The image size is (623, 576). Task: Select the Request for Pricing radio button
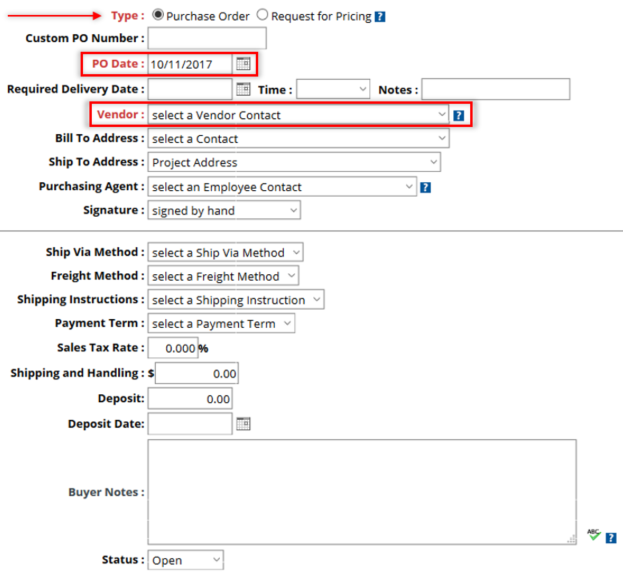(262, 15)
